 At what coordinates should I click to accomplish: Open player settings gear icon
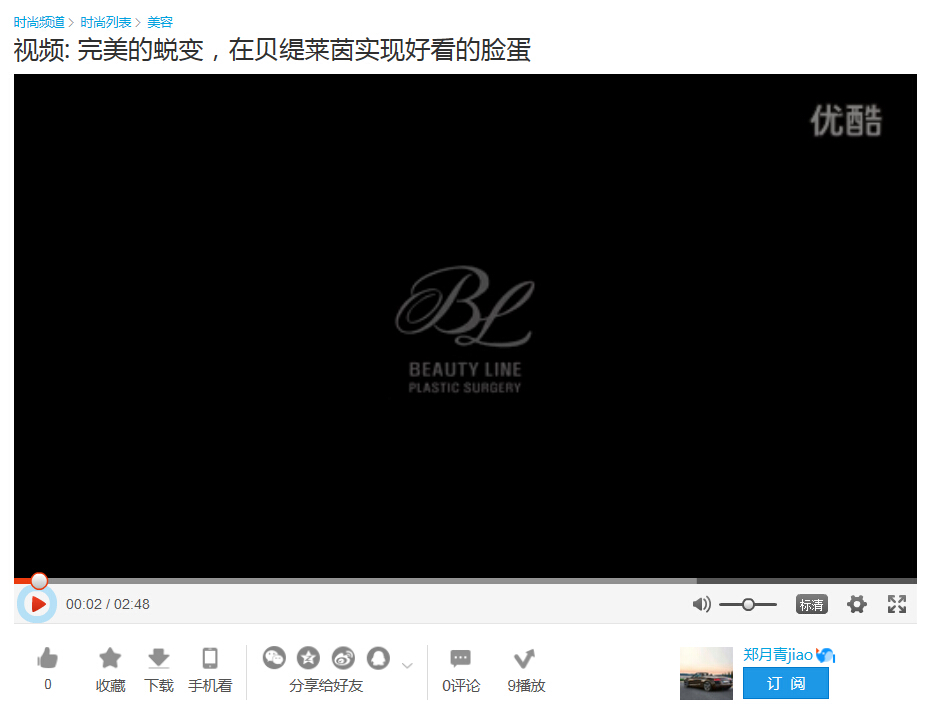pos(856,605)
